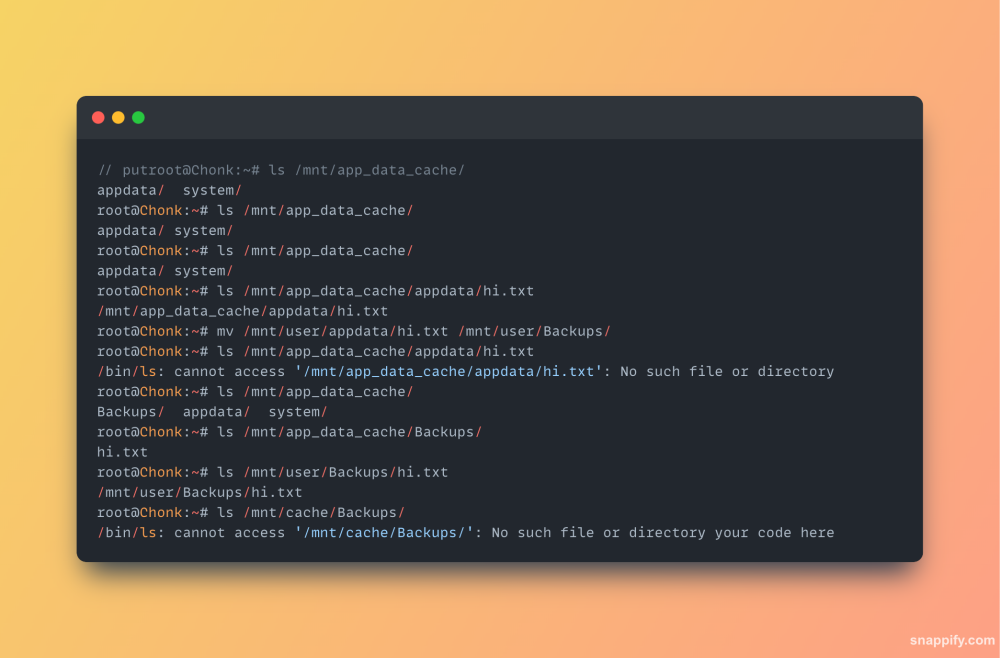Click the red close dot
The image size is (1000, 658).
[x=98, y=117]
